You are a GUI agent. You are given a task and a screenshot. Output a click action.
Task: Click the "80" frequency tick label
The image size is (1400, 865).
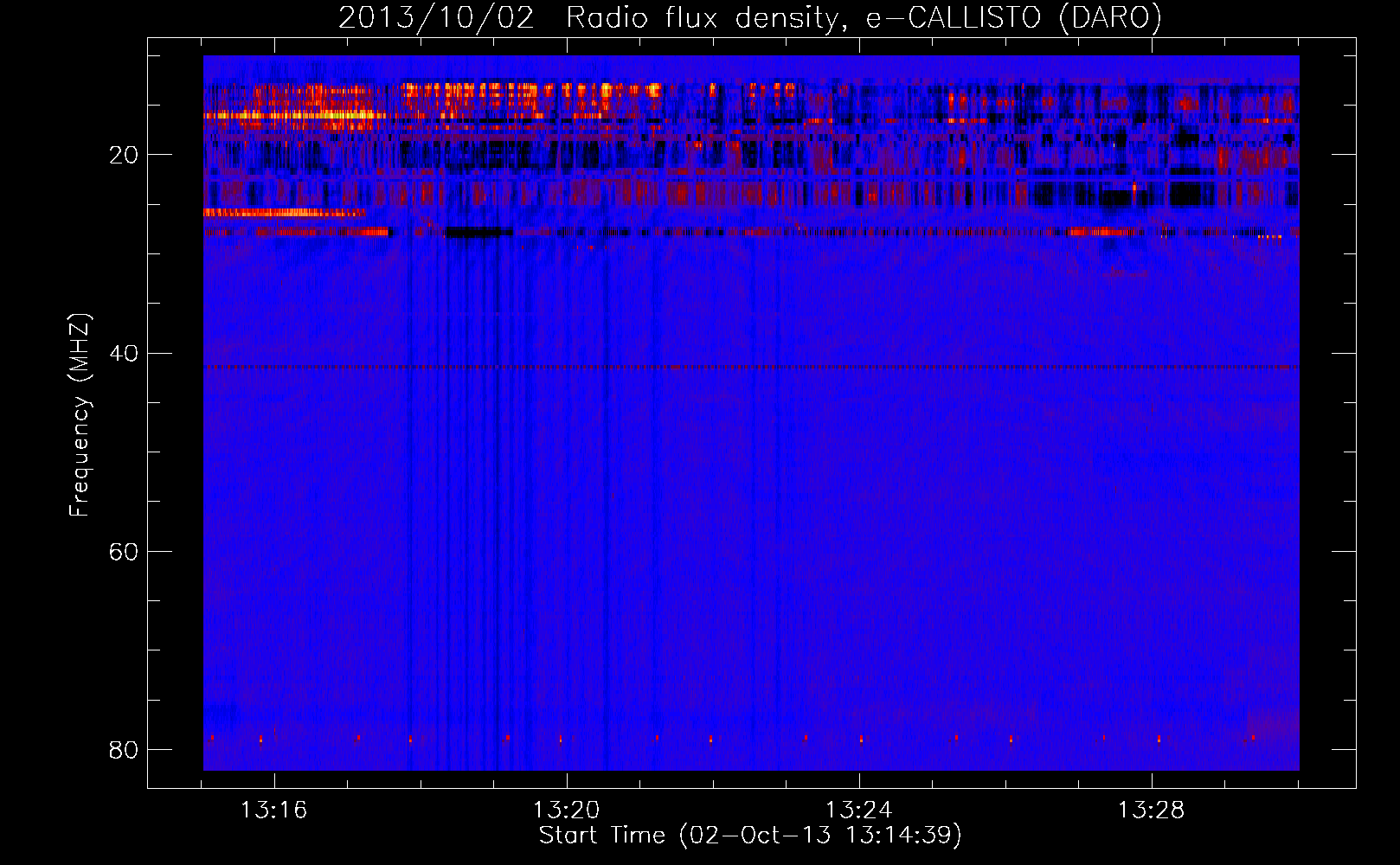pos(124,750)
